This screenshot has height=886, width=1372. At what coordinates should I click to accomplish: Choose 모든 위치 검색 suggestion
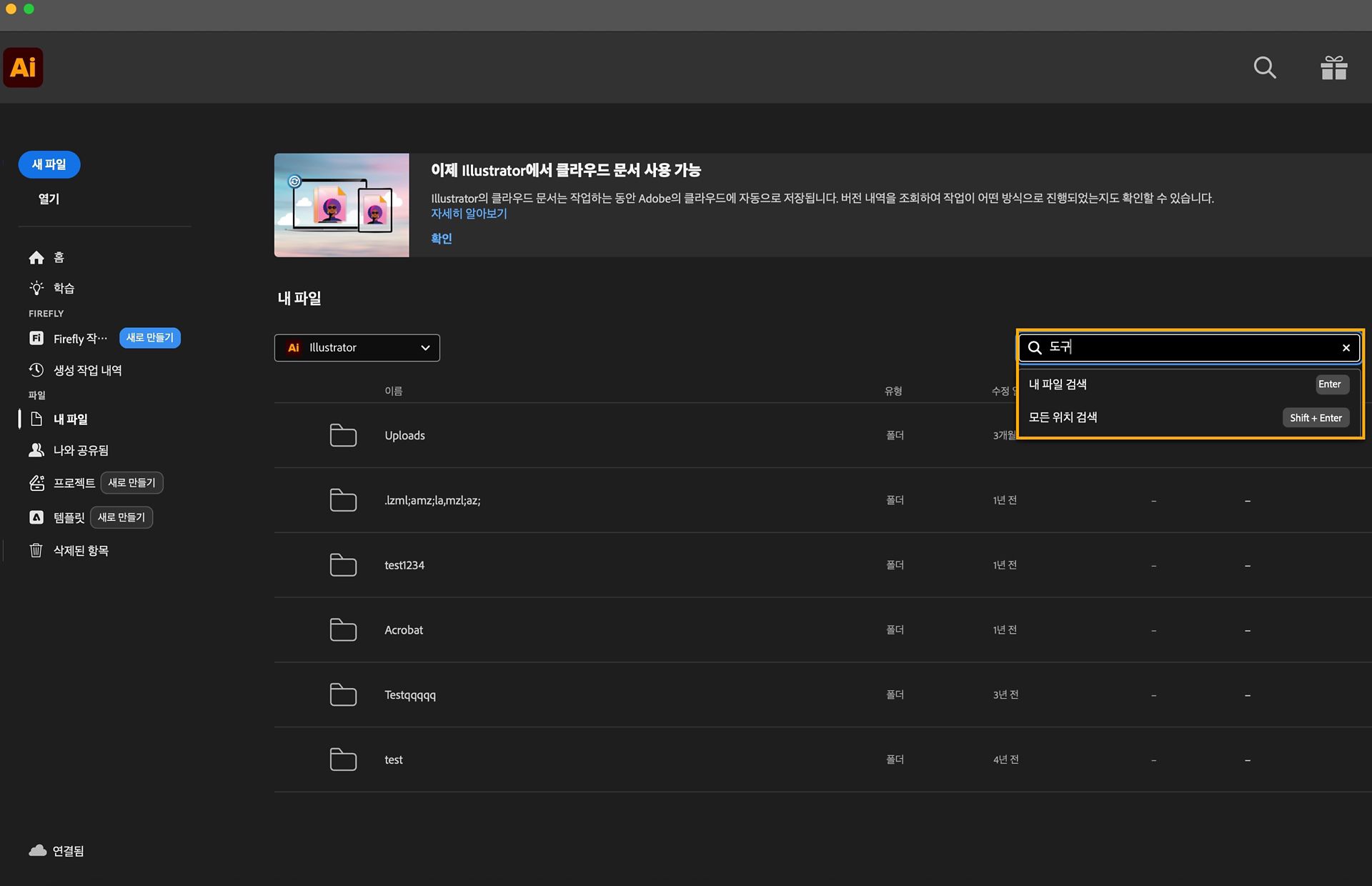tap(1189, 417)
